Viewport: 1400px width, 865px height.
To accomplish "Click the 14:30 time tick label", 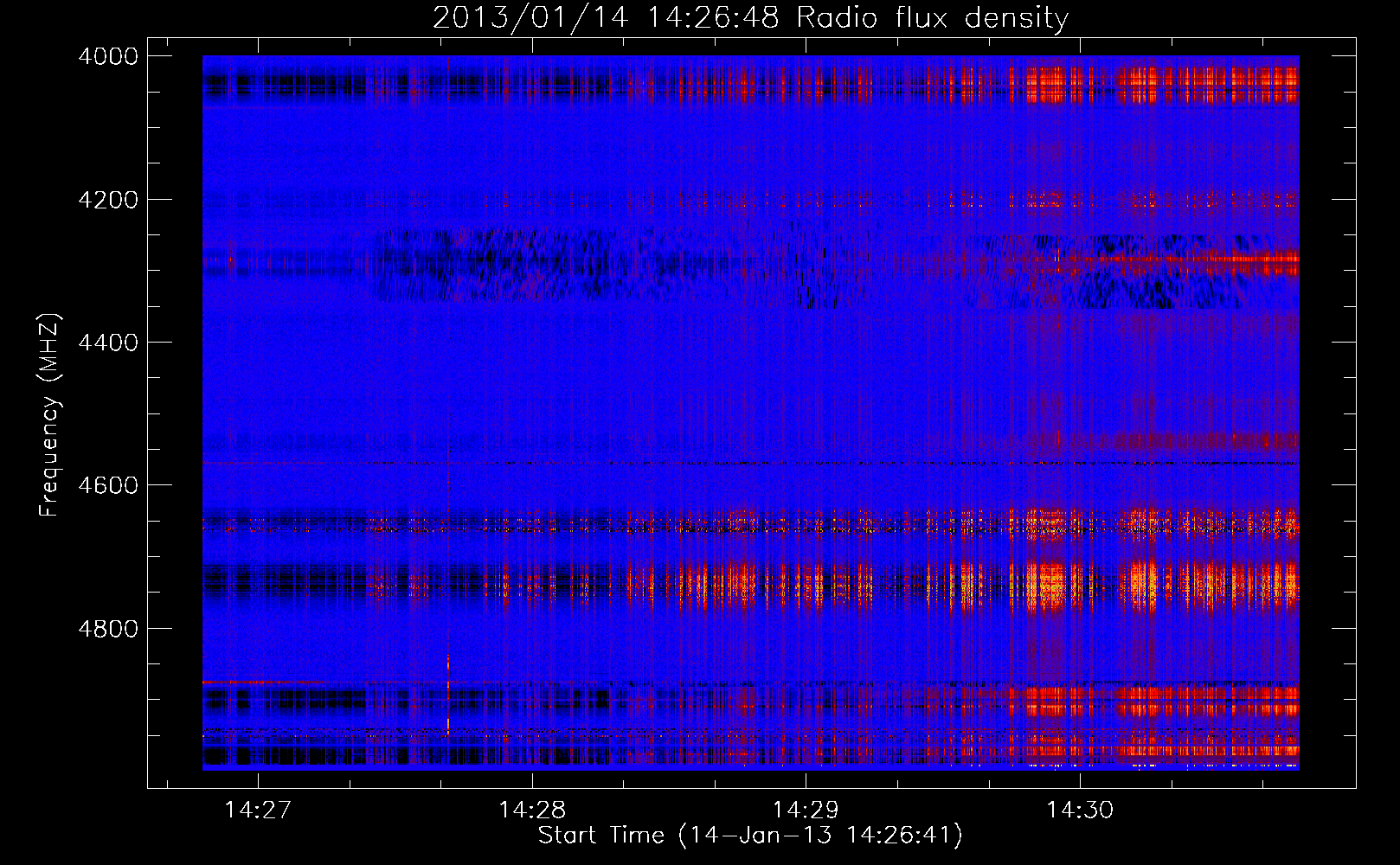I will click(x=1080, y=810).
